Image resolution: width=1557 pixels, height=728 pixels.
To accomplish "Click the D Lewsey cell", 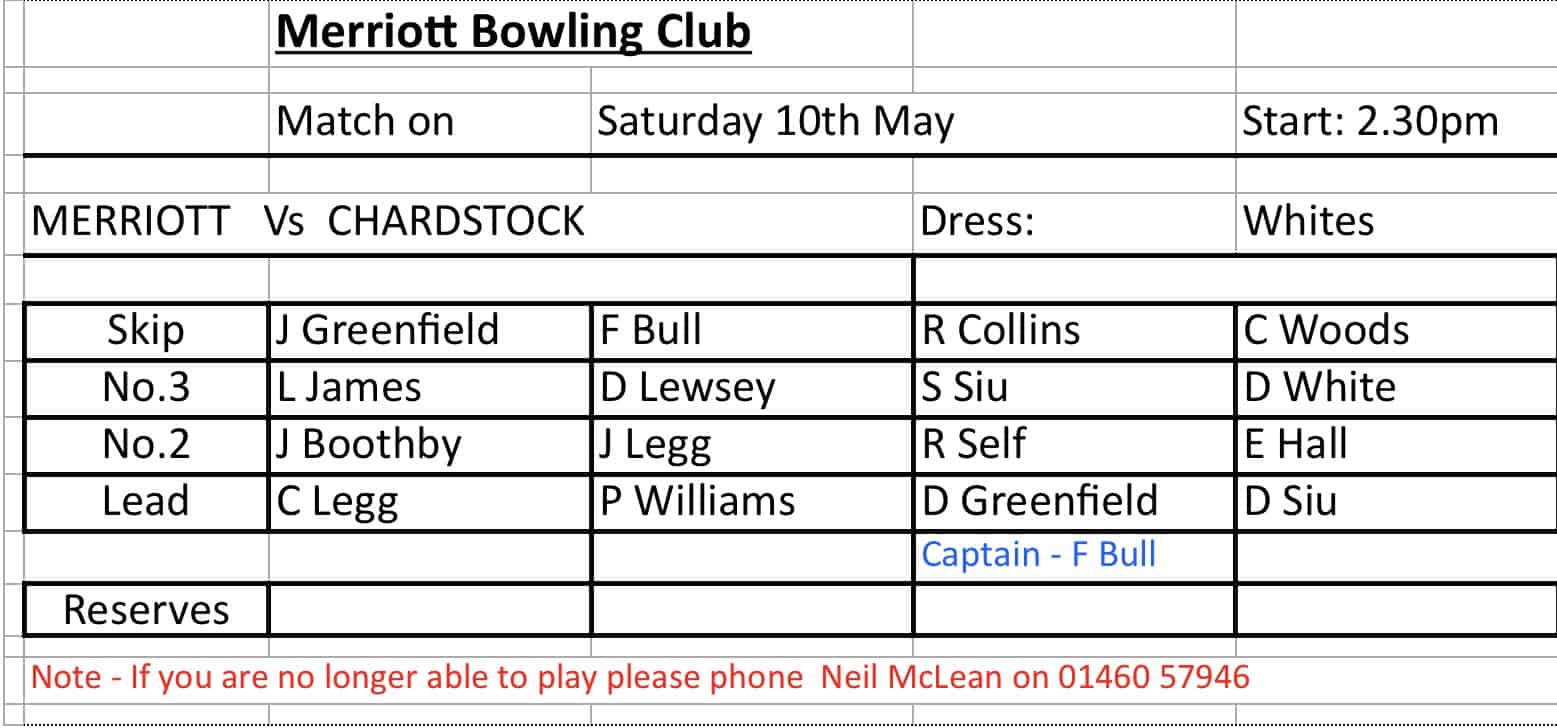I will point(687,388).
